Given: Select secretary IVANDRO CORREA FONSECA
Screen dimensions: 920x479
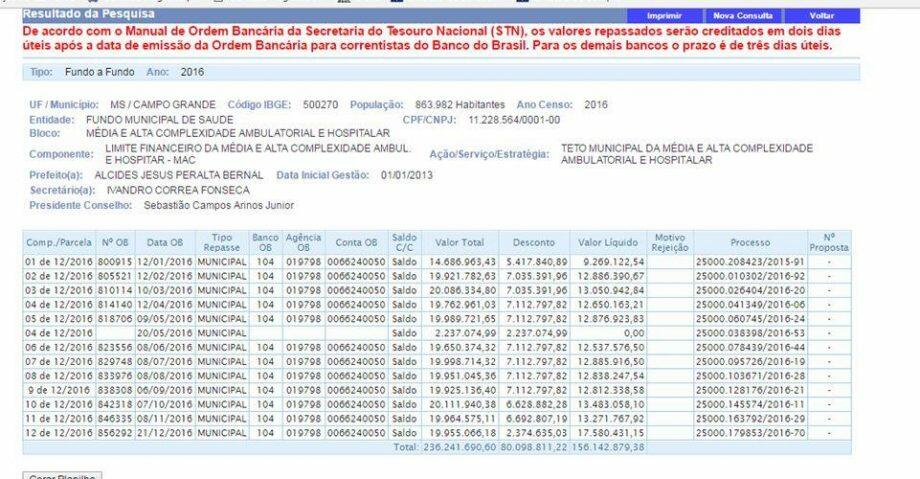Looking at the screenshot, I should 178,191.
